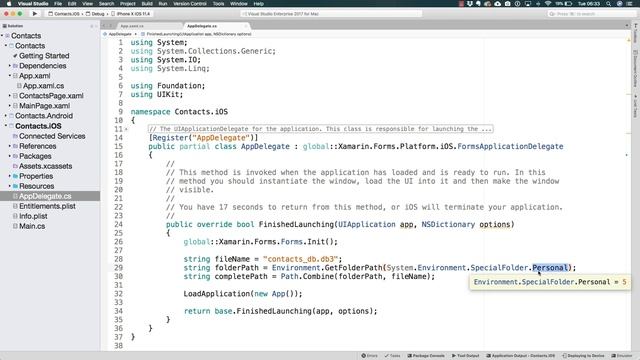This screenshot has width=640, height=360.
Task: Open the Version Control menu
Action: [x=190, y=4]
